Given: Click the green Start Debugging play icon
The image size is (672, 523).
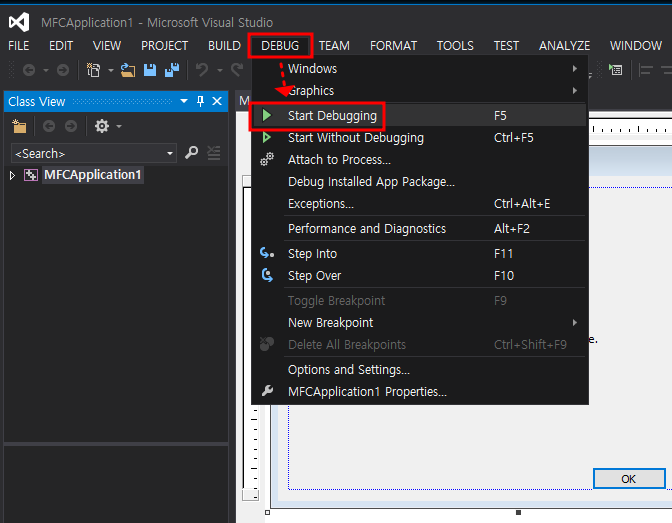Looking at the screenshot, I should (x=267, y=115).
